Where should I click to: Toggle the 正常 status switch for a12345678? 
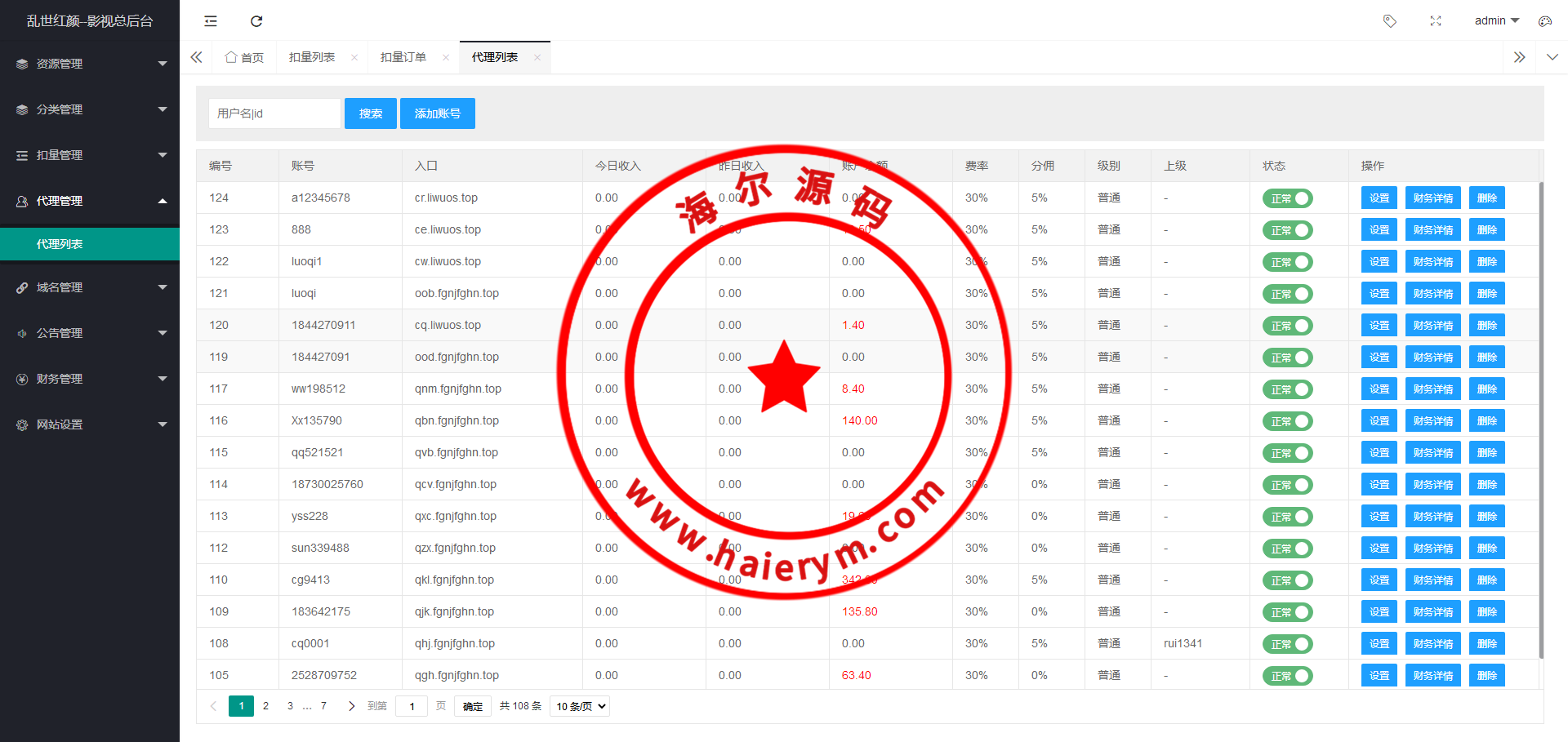click(1288, 198)
